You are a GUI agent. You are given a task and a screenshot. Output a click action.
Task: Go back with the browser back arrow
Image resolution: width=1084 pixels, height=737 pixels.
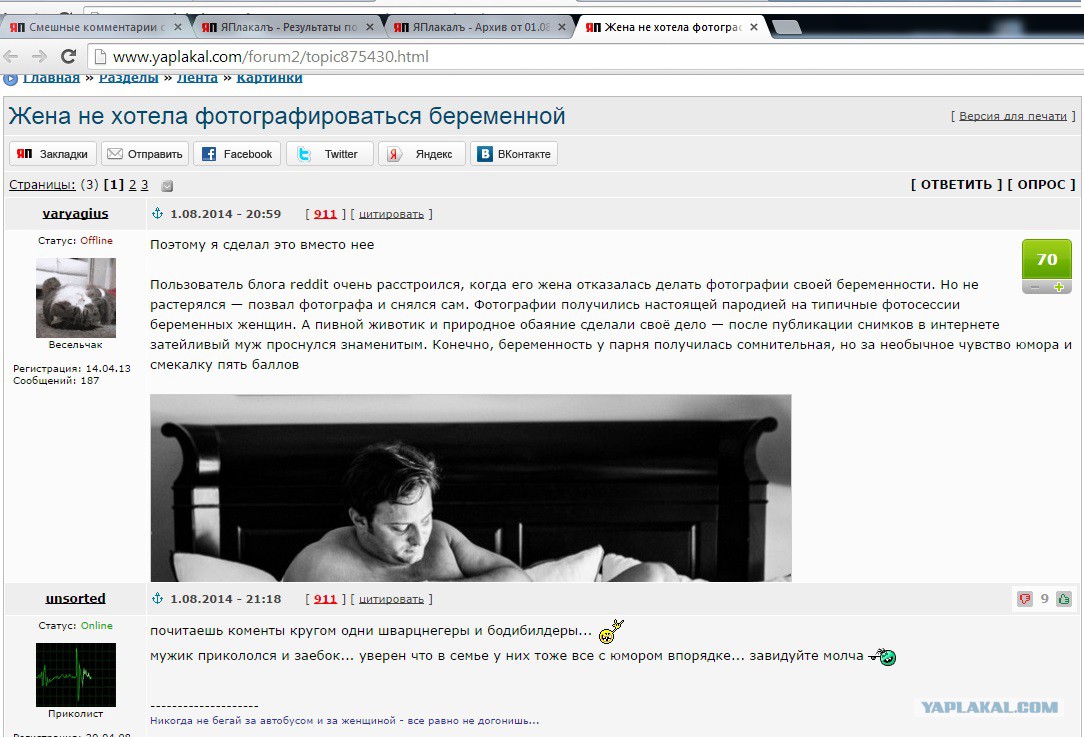[x=10, y=57]
